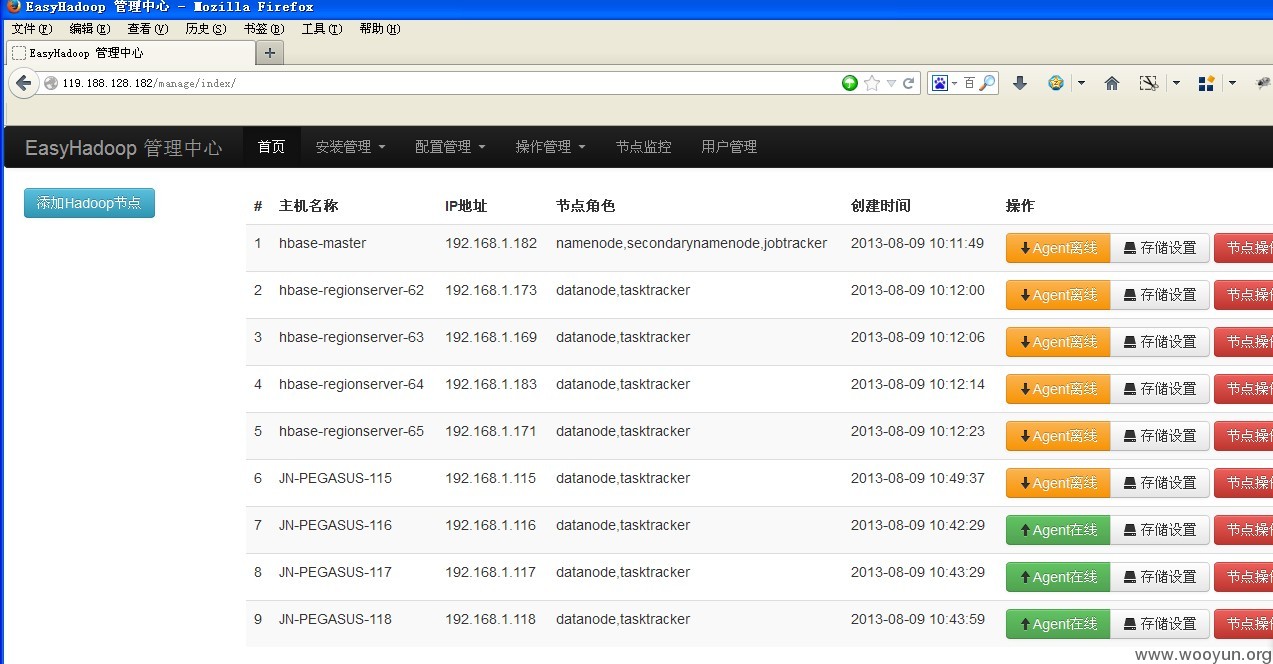This screenshot has width=1273, height=664.
Task: Click the screenshot scissors tool icon
Action: 1149,83
